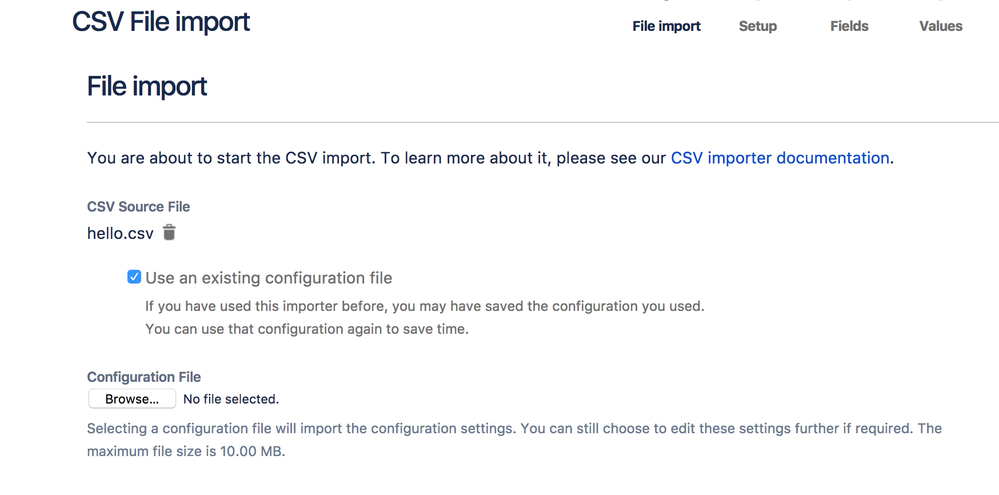
Task: Click the maximum file size 10.00 MB note
Action: (x=187, y=452)
